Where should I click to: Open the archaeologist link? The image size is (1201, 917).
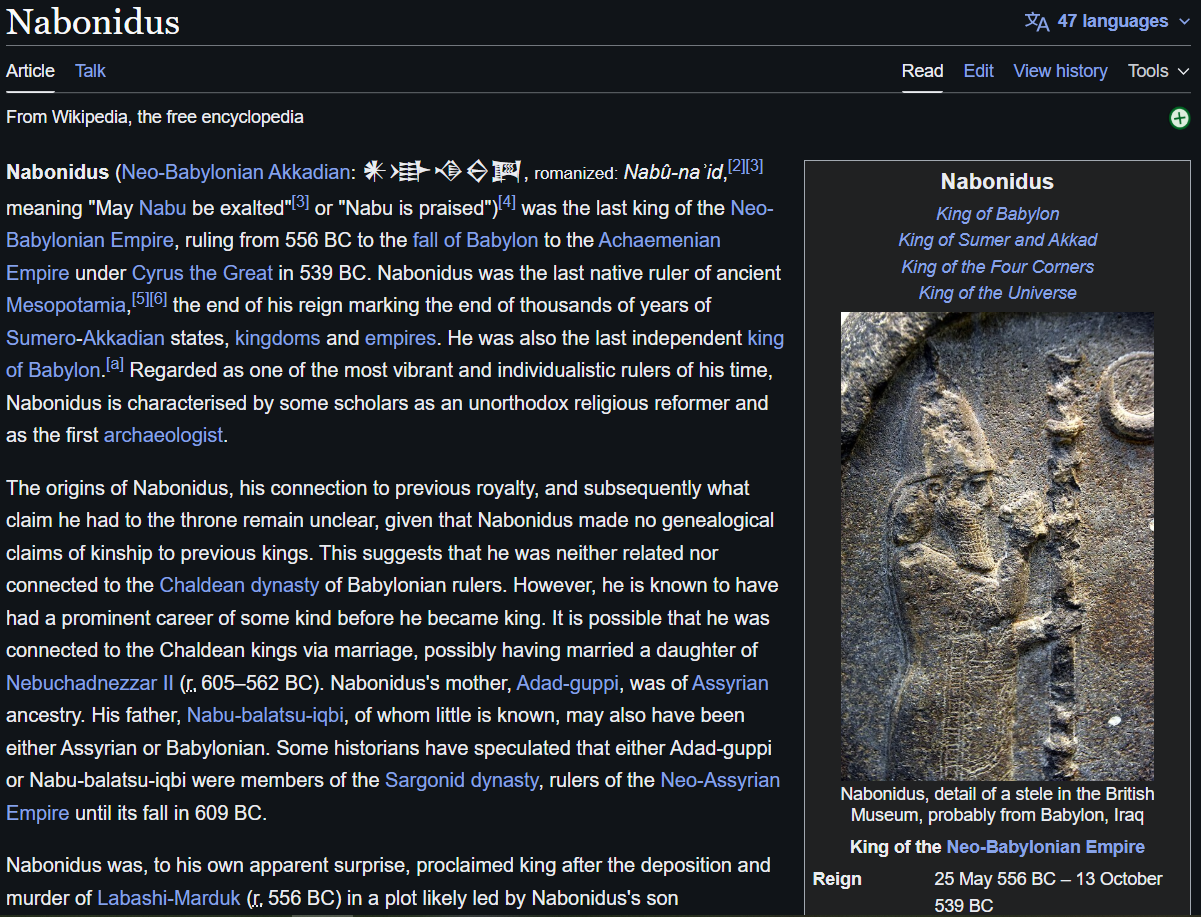pyautogui.click(x=163, y=435)
